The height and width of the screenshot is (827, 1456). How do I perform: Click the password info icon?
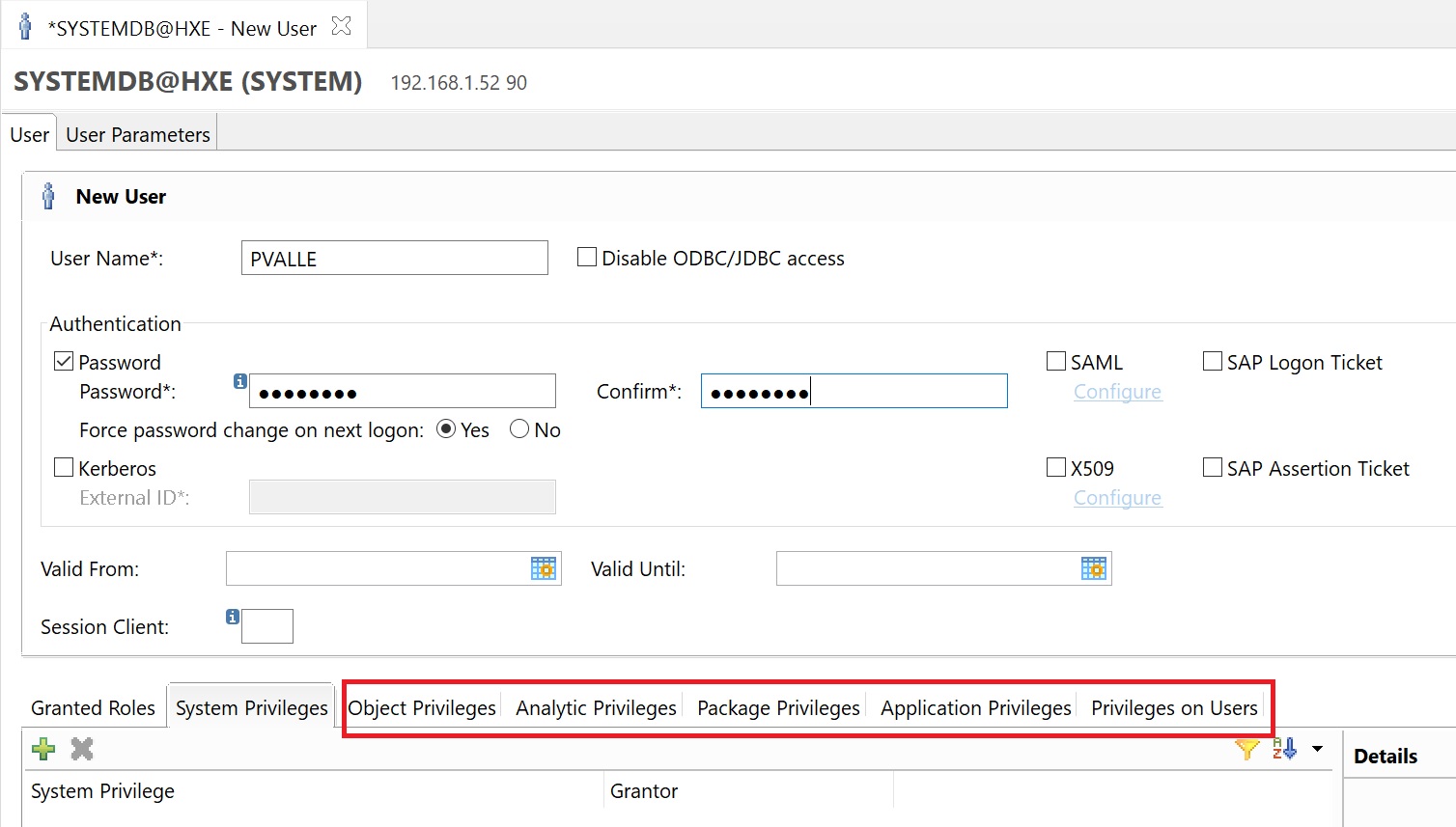click(240, 381)
